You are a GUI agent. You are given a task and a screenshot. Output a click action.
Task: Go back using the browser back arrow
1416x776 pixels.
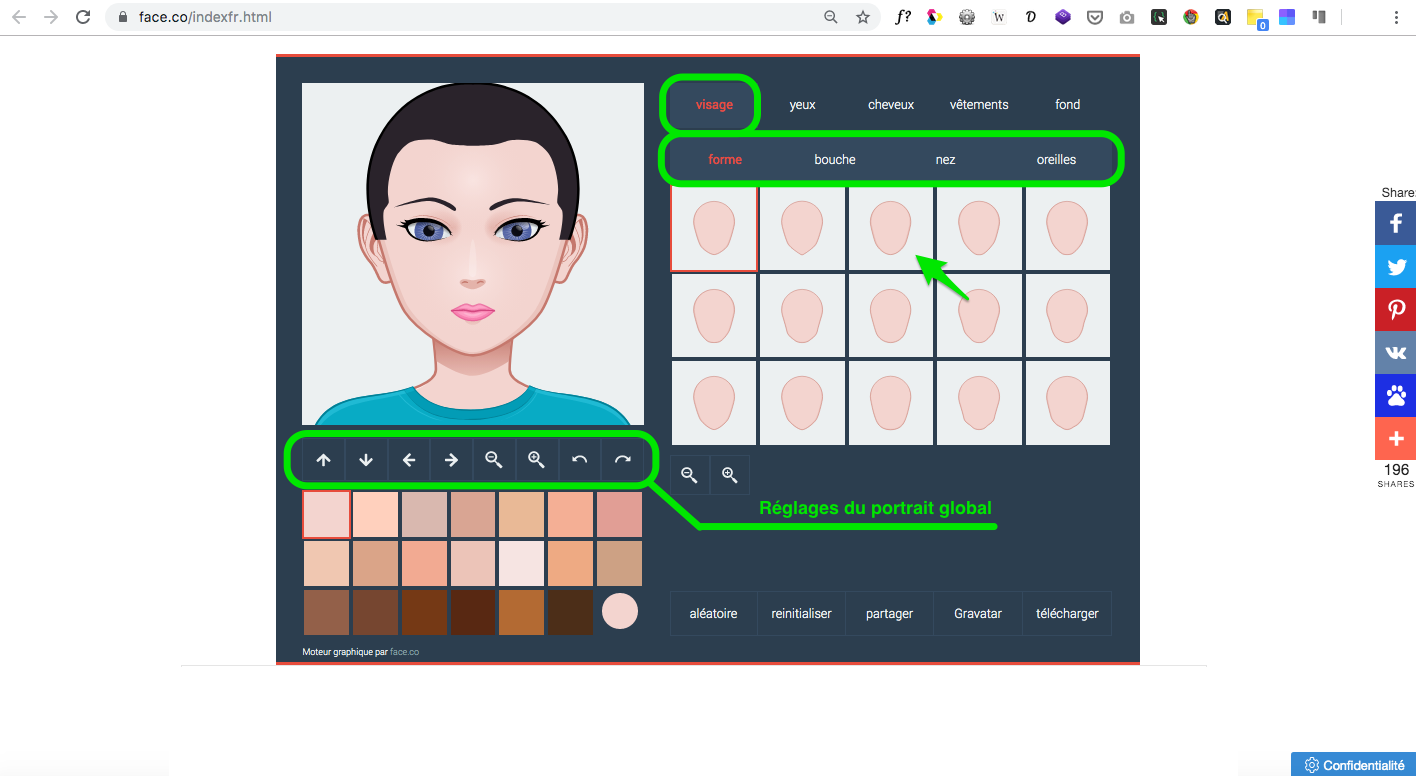19,17
